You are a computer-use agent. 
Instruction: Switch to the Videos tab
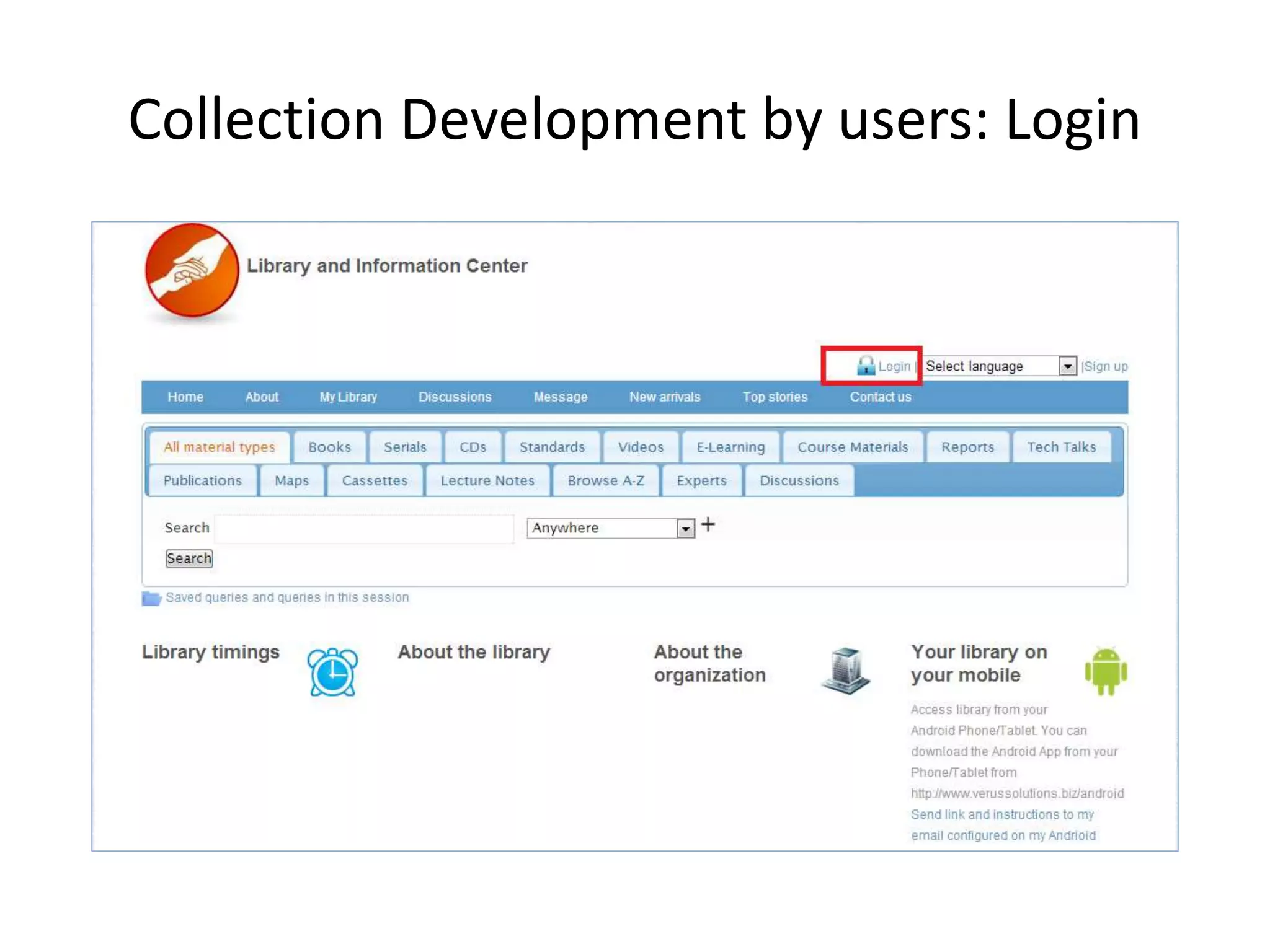point(641,447)
